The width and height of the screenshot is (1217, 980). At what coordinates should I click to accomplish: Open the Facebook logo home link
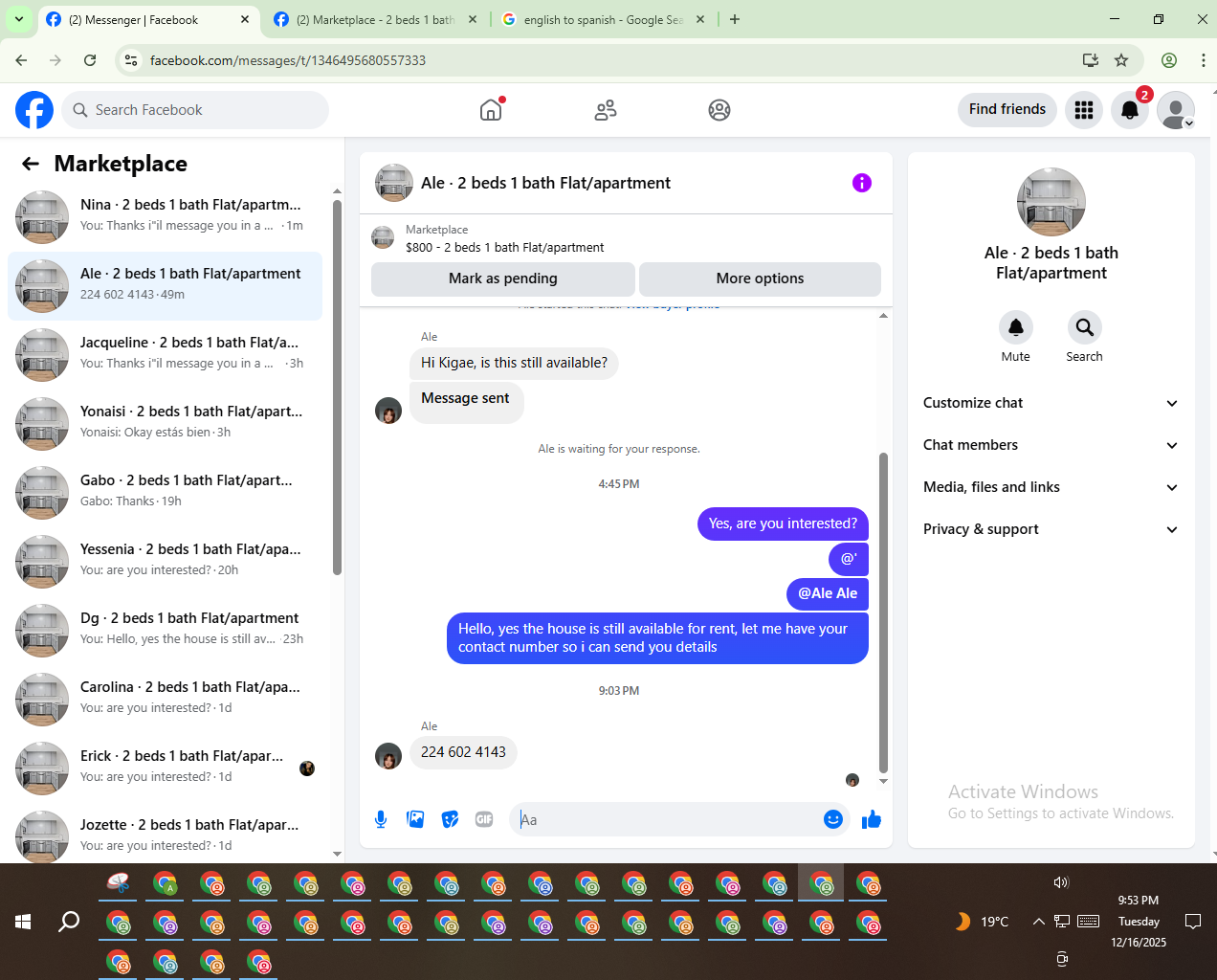[x=34, y=110]
